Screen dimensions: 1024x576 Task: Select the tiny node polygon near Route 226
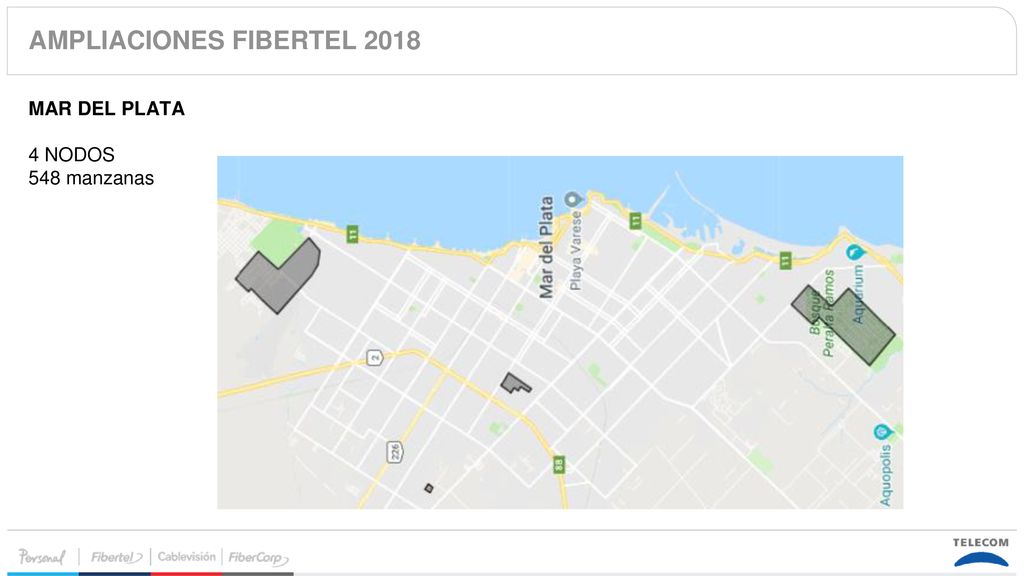coord(428,488)
